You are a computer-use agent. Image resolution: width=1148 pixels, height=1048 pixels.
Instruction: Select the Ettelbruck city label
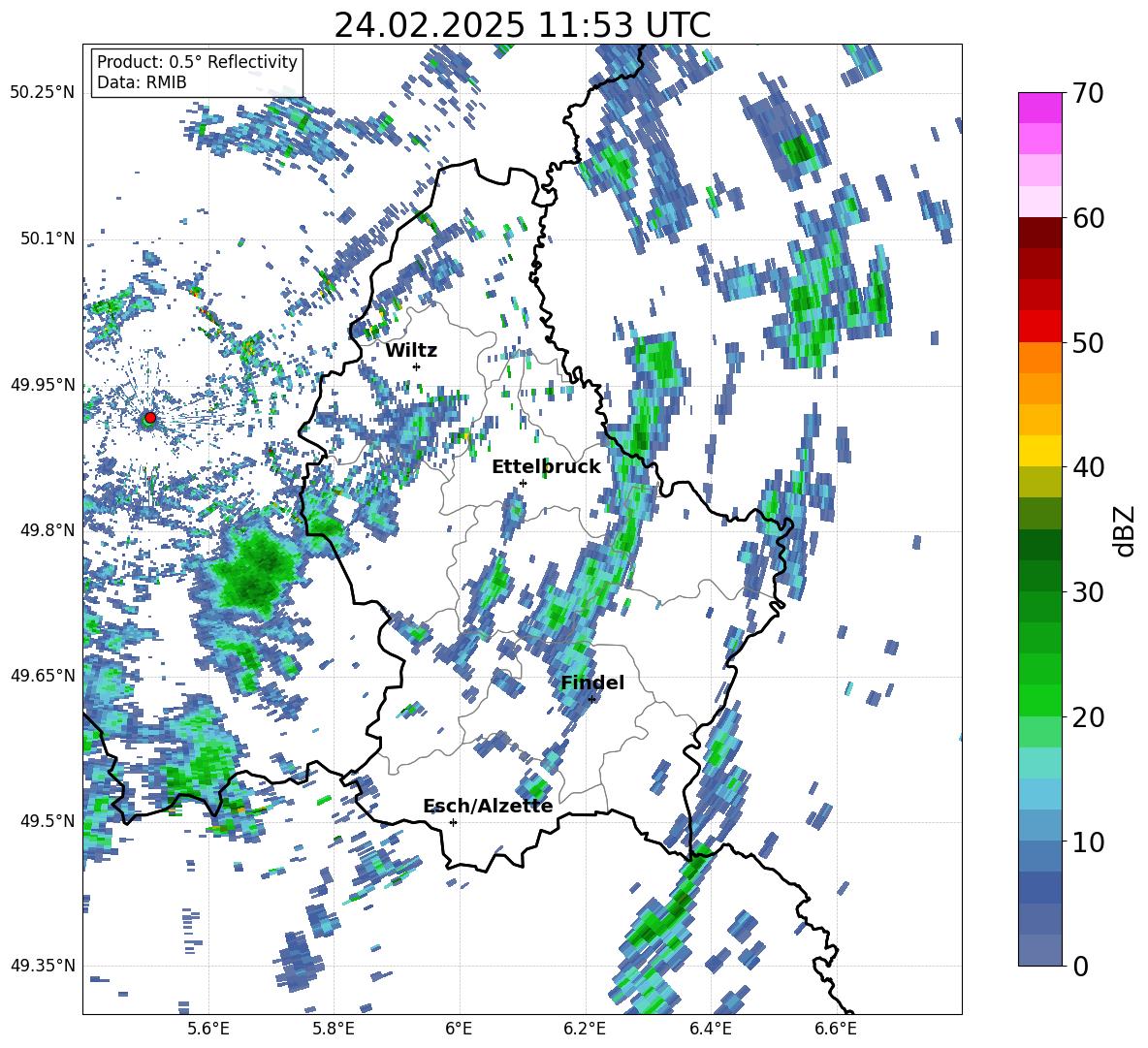pyautogui.click(x=546, y=467)
